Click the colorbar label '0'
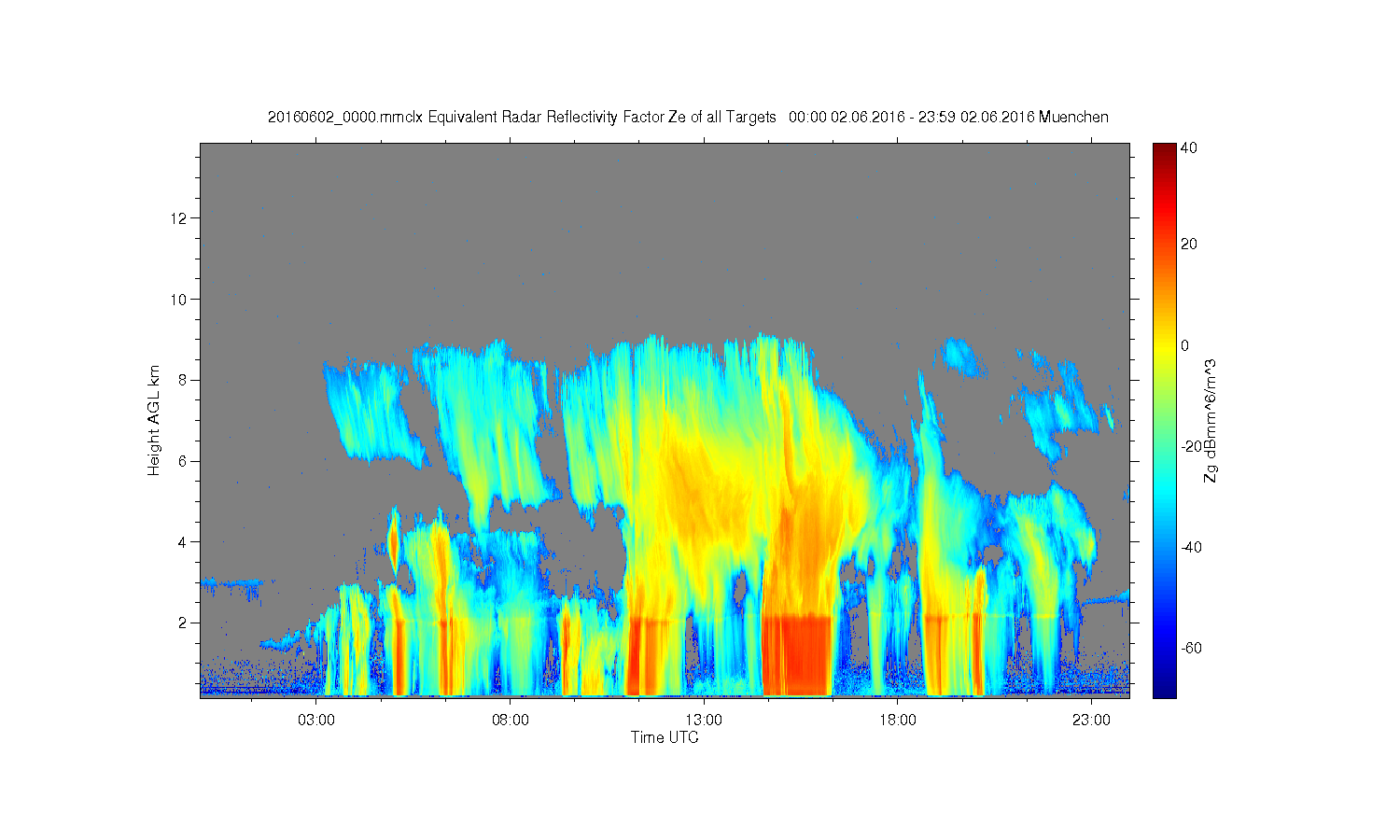The height and width of the screenshot is (840, 1400). (x=1185, y=345)
